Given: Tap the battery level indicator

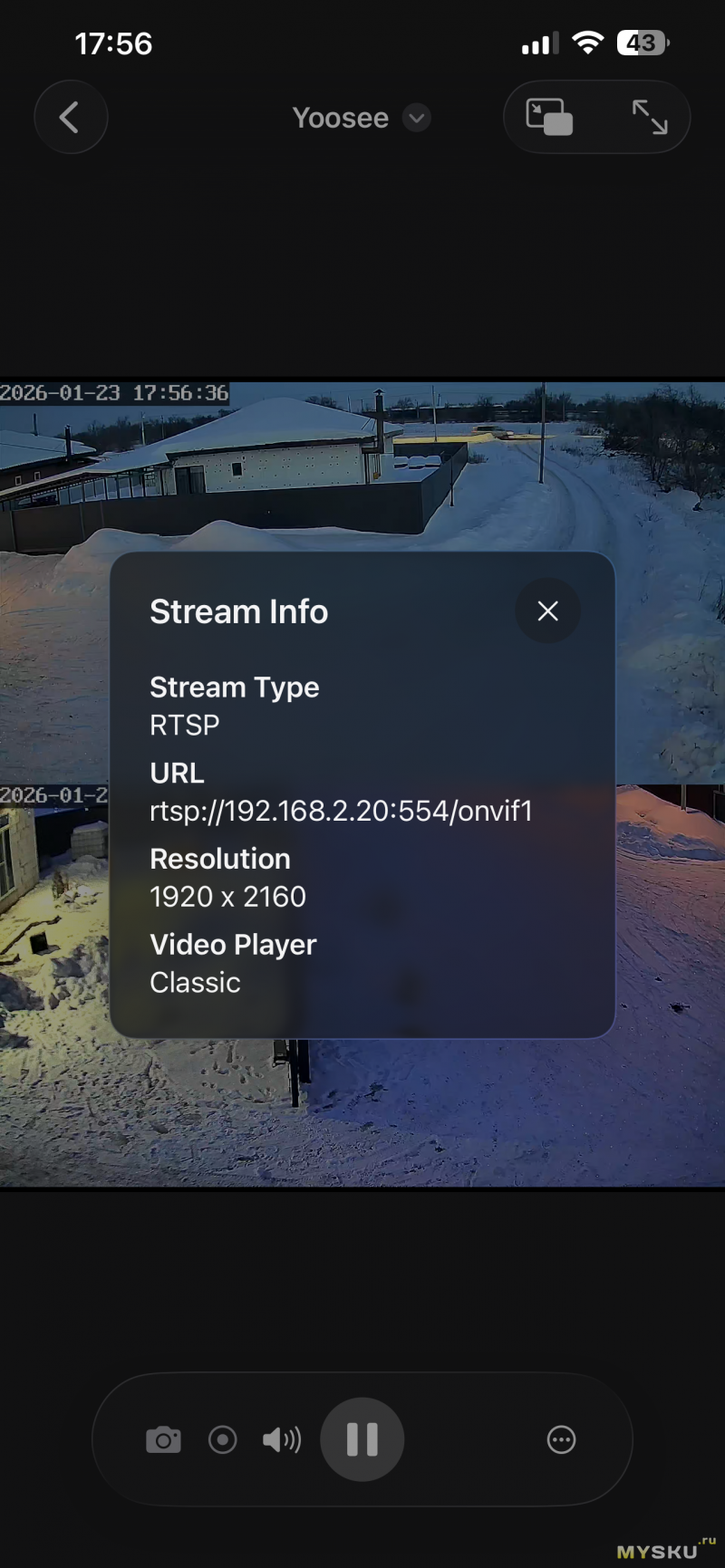Looking at the screenshot, I should (x=643, y=43).
